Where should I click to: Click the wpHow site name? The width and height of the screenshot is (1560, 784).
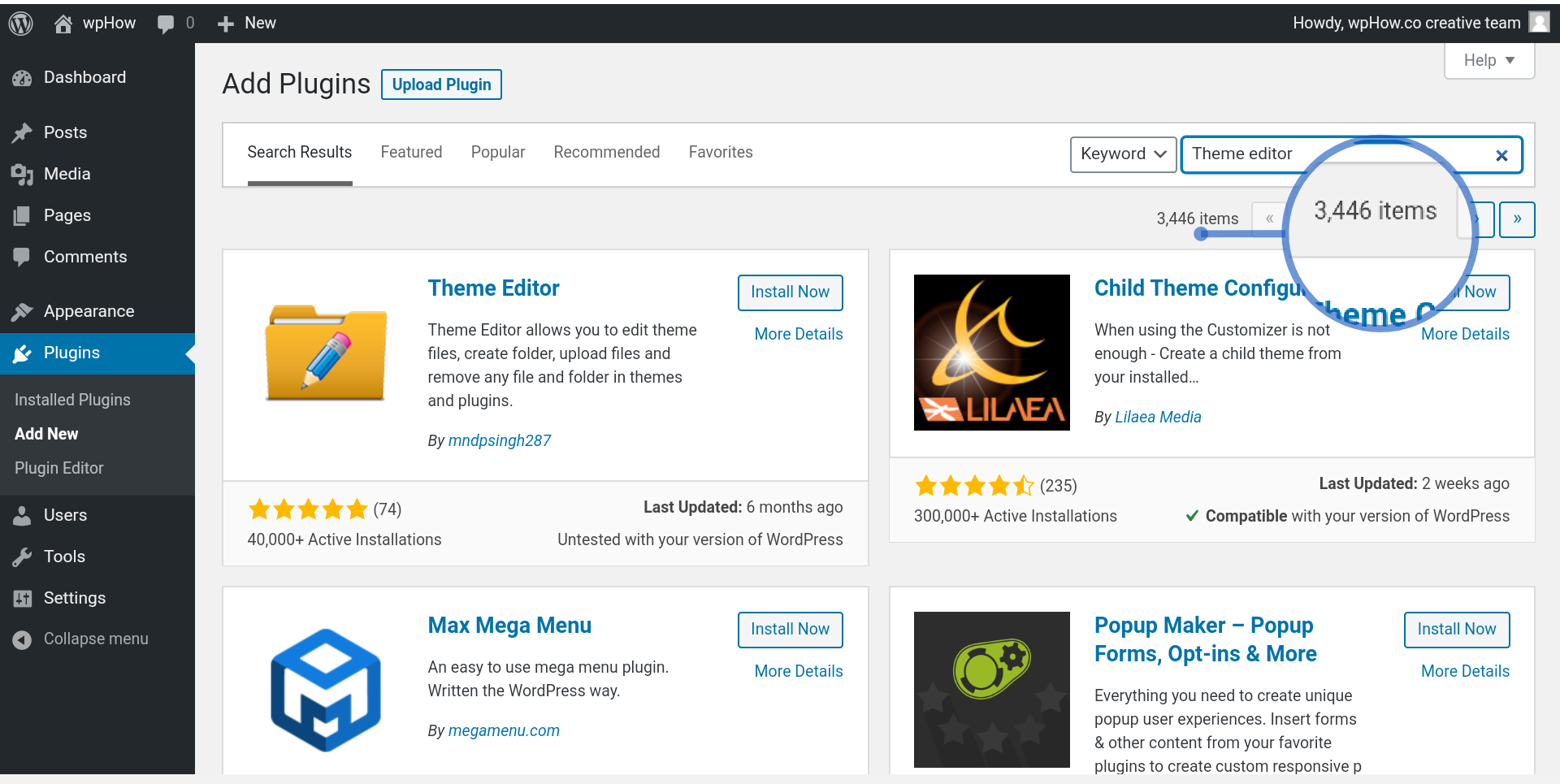click(109, 23)
